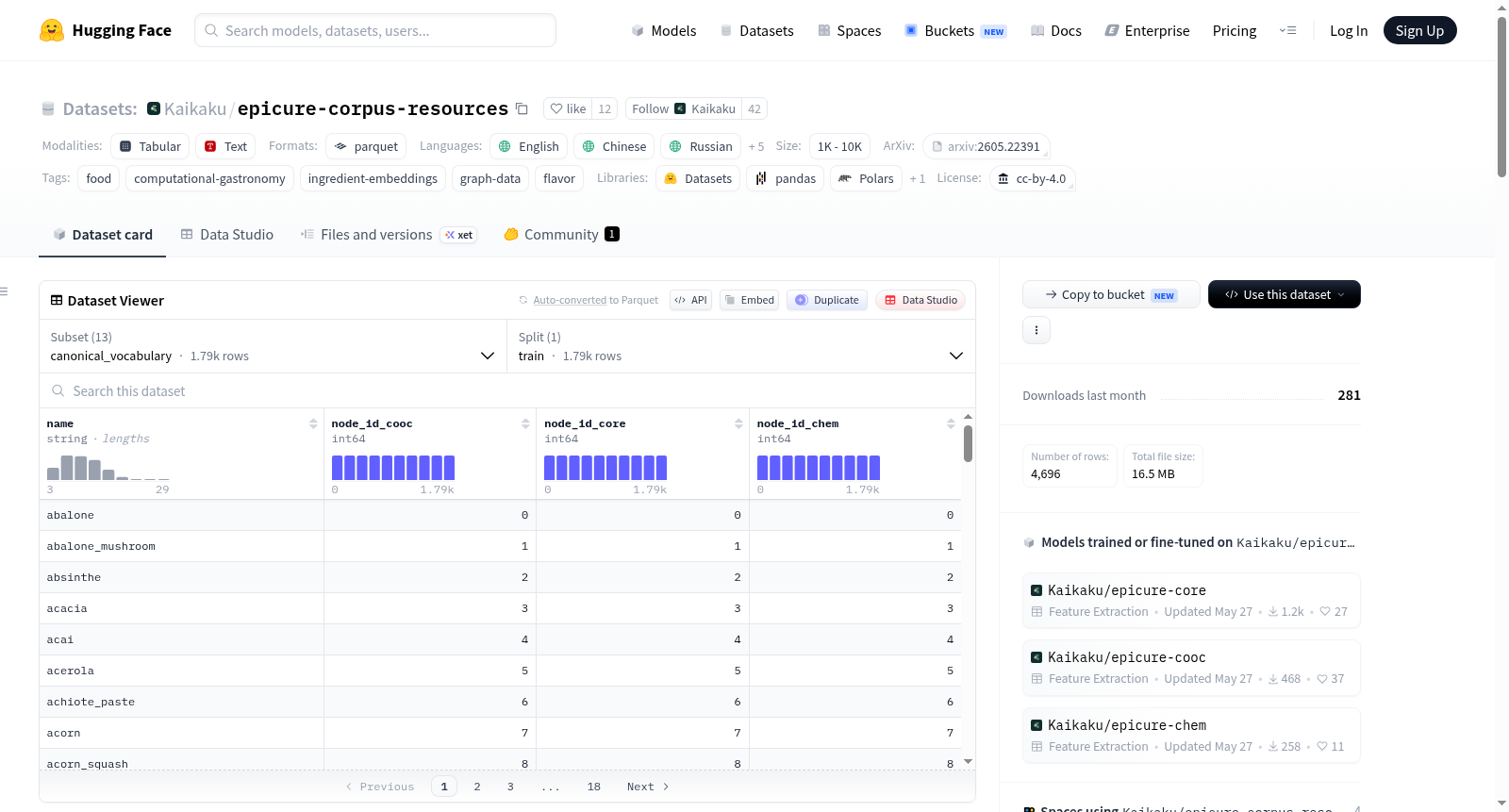This screenshot has height=812, width=1509.
Task: Open the extra navigation menu icon
Action: coord(1287,30)
